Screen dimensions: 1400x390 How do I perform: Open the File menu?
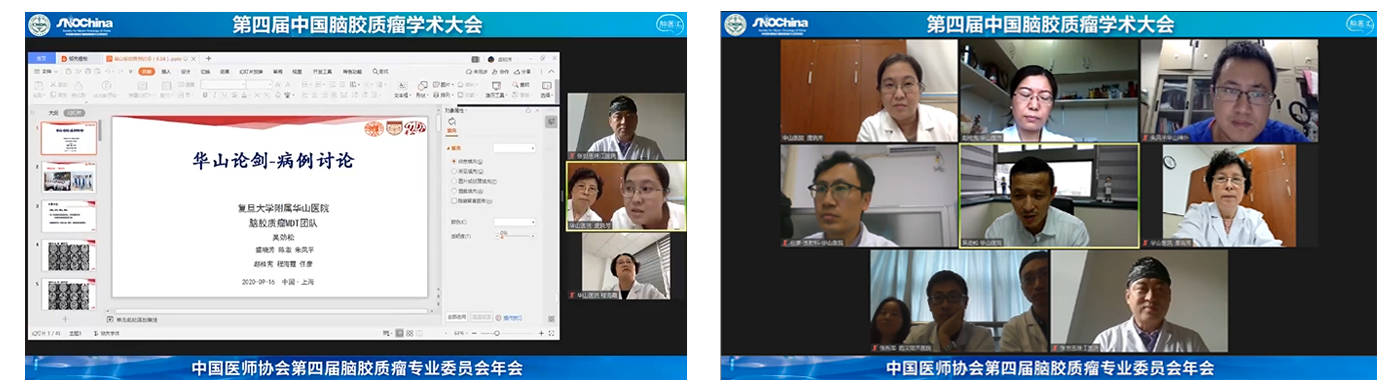pos(45,72)
